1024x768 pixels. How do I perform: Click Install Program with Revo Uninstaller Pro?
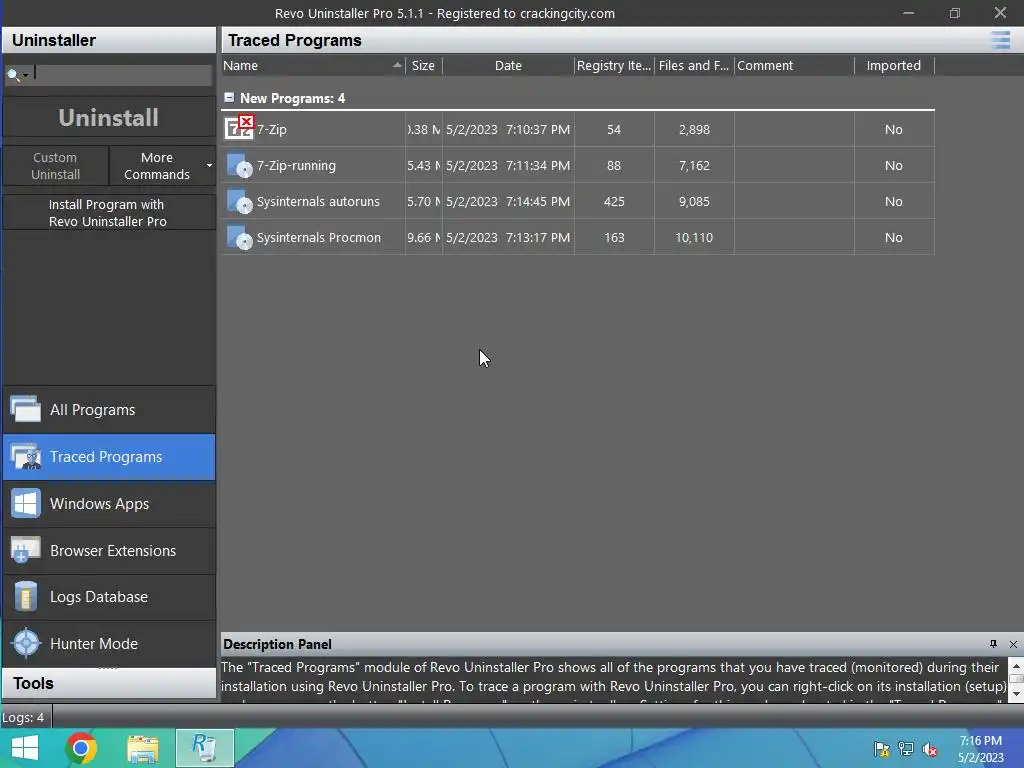108,213
